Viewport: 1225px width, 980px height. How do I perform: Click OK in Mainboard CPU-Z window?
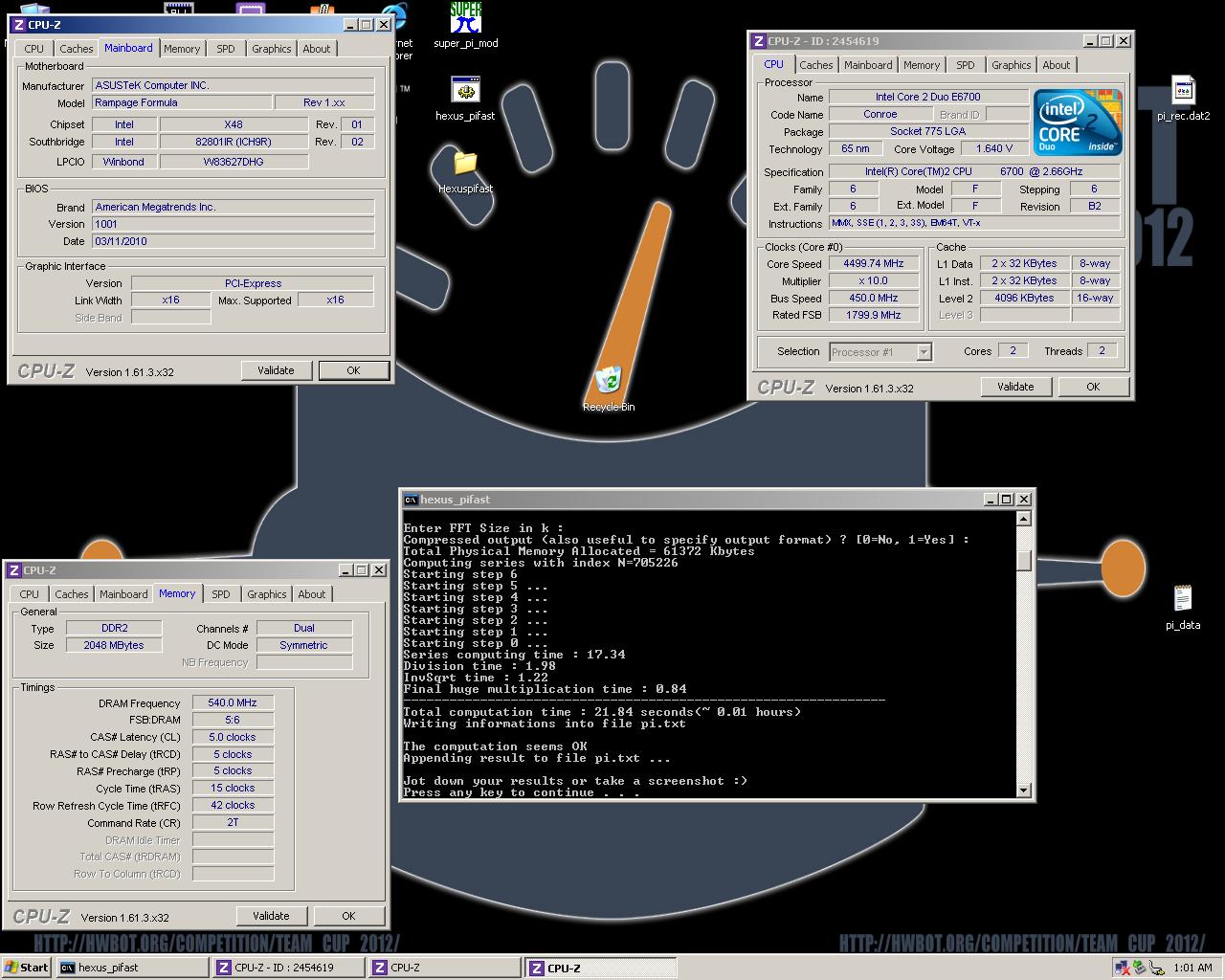coord(353,370)
